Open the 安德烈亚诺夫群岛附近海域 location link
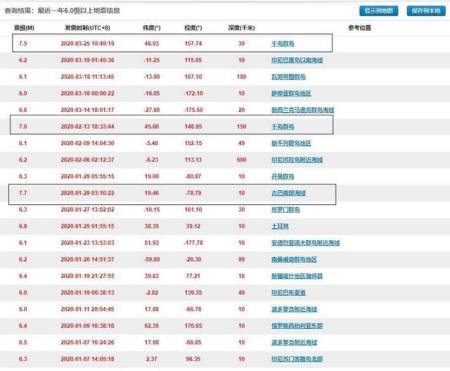Viewport: 450px width, 371px height. coord(306,243)
